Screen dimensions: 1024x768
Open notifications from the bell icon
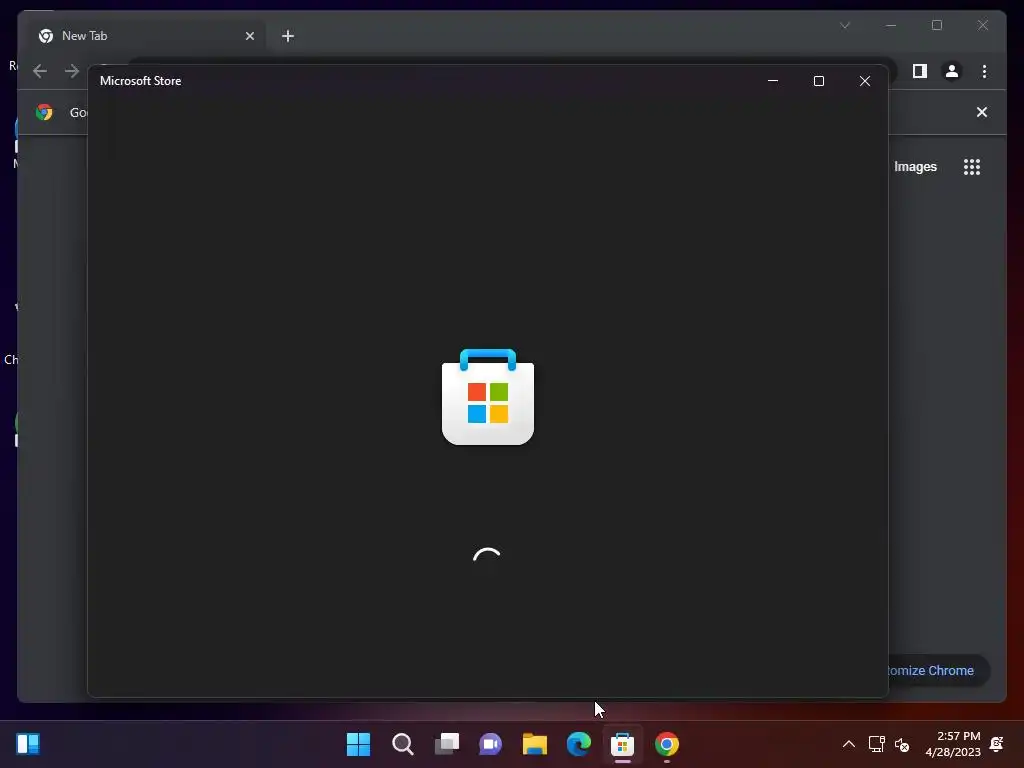pos(997,744)
